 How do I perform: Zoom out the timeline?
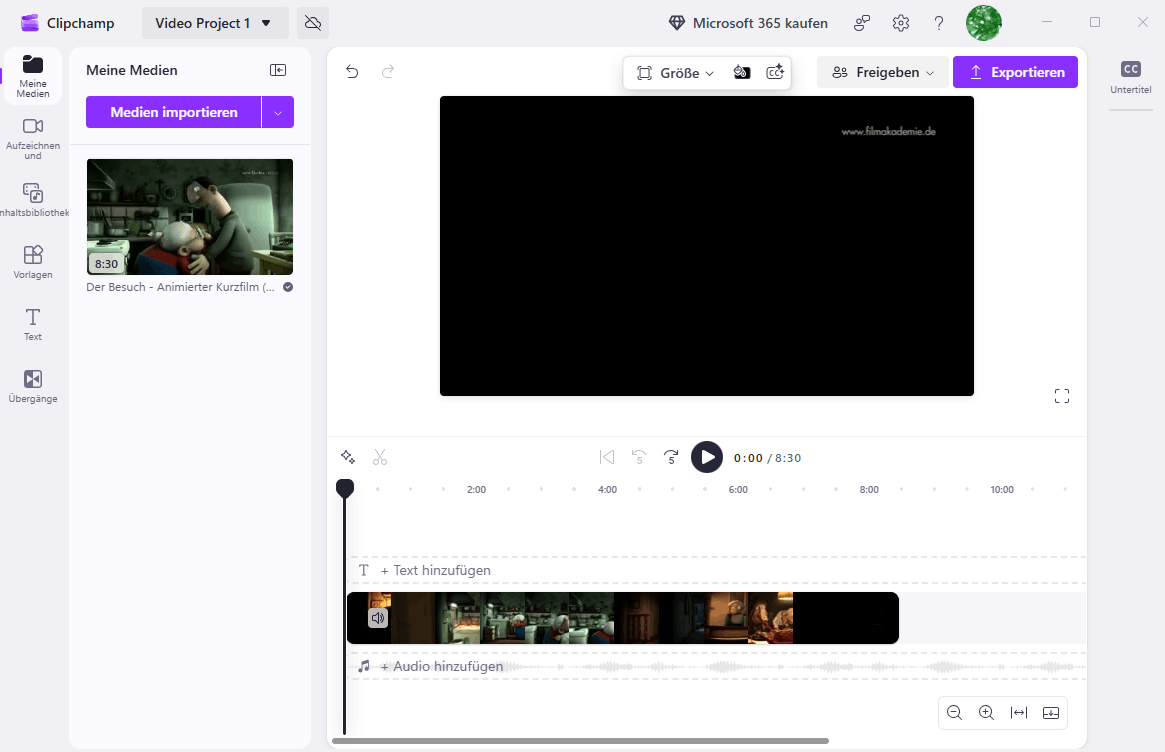coord(954,713)
